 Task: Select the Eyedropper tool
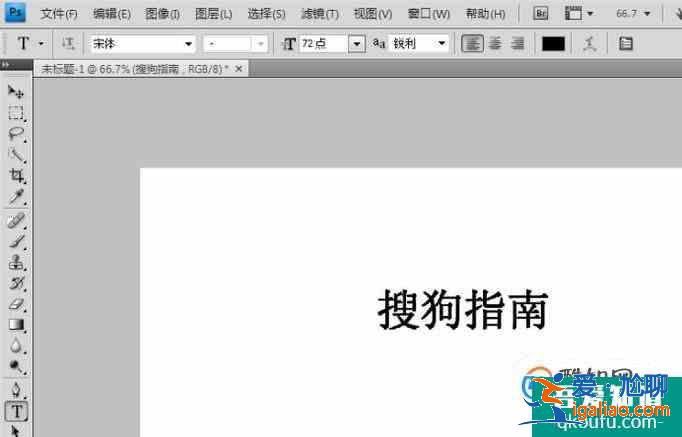[16, 197]
